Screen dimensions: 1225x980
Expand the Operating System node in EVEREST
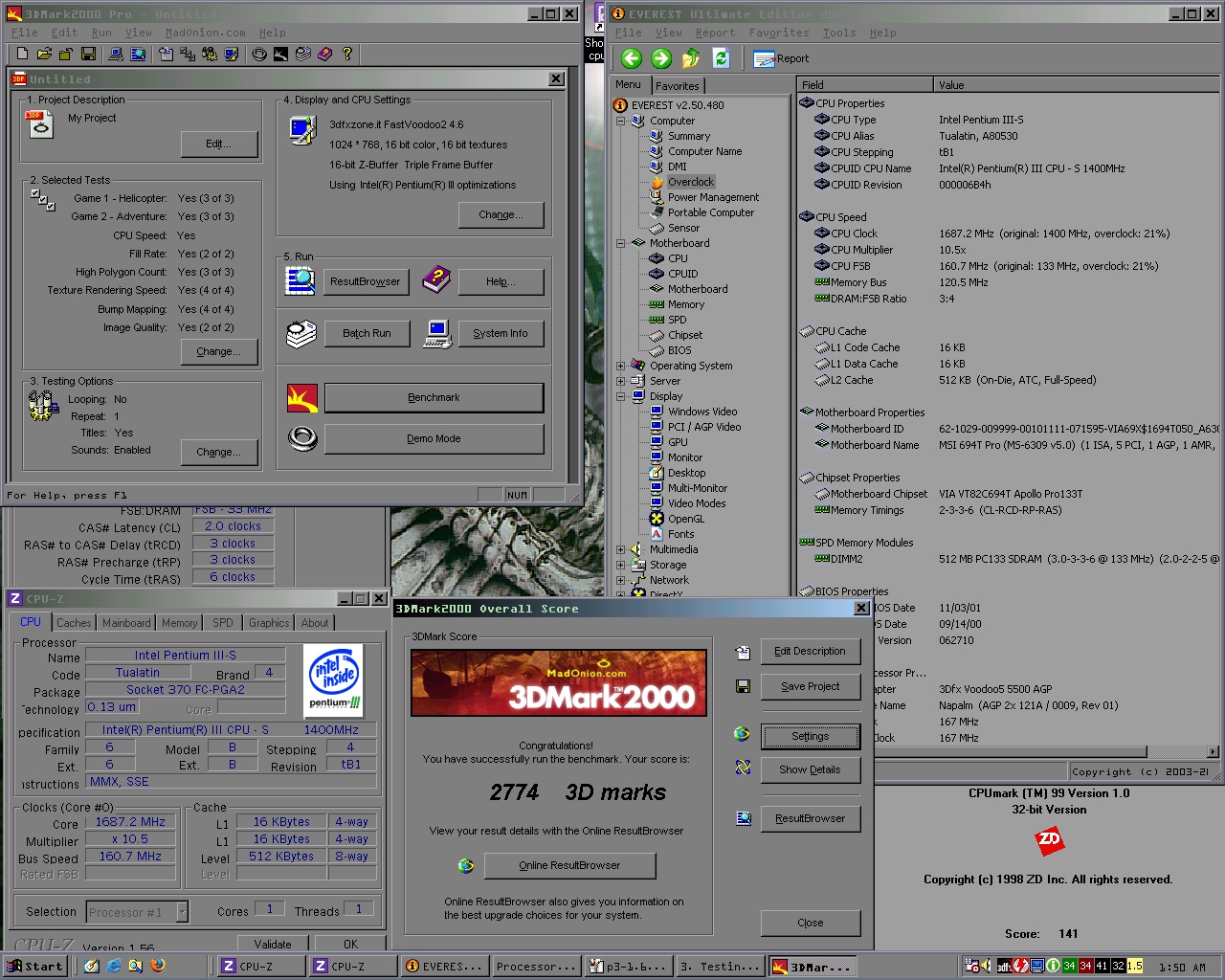point(620,366)
